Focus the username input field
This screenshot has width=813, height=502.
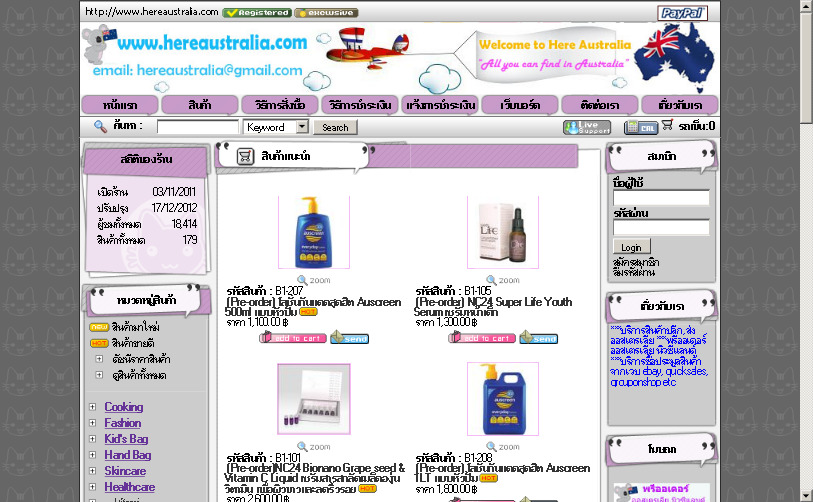(661, 198)
